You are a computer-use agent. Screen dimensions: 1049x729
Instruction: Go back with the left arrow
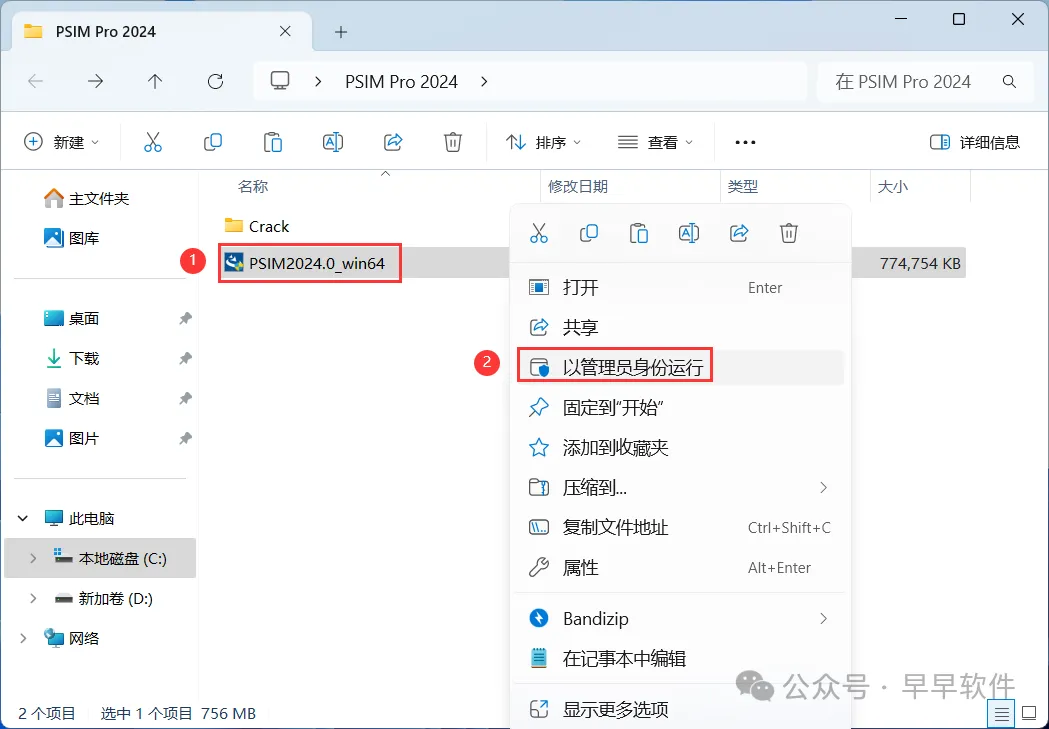coord(35,82)
